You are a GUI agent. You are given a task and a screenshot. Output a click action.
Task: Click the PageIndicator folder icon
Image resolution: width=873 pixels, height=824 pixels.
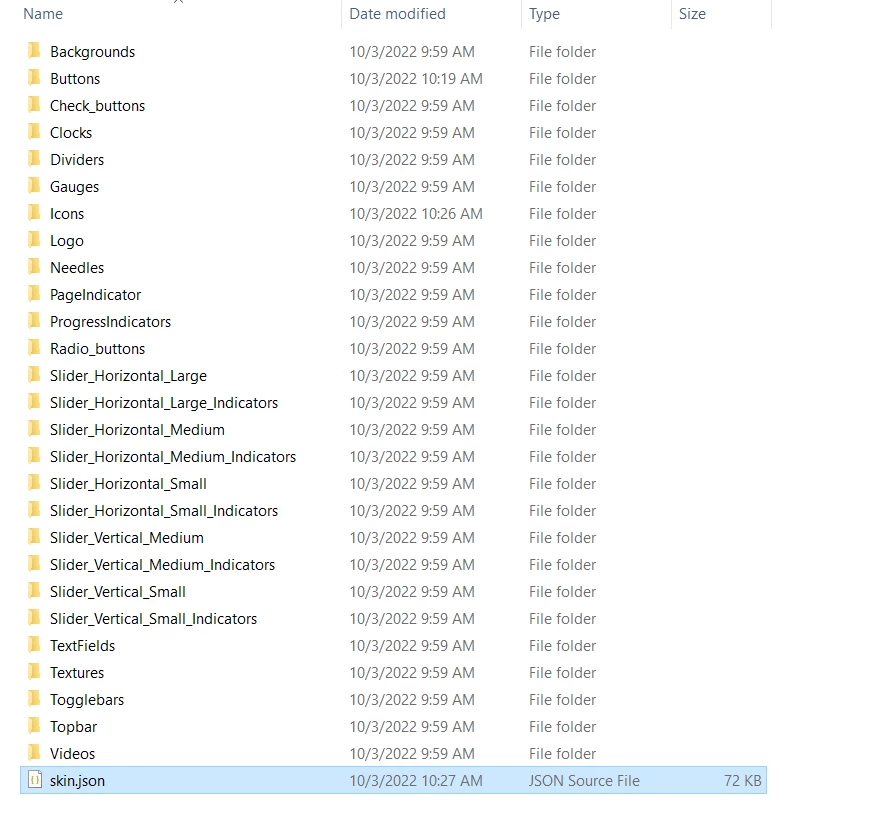(34, 294)
